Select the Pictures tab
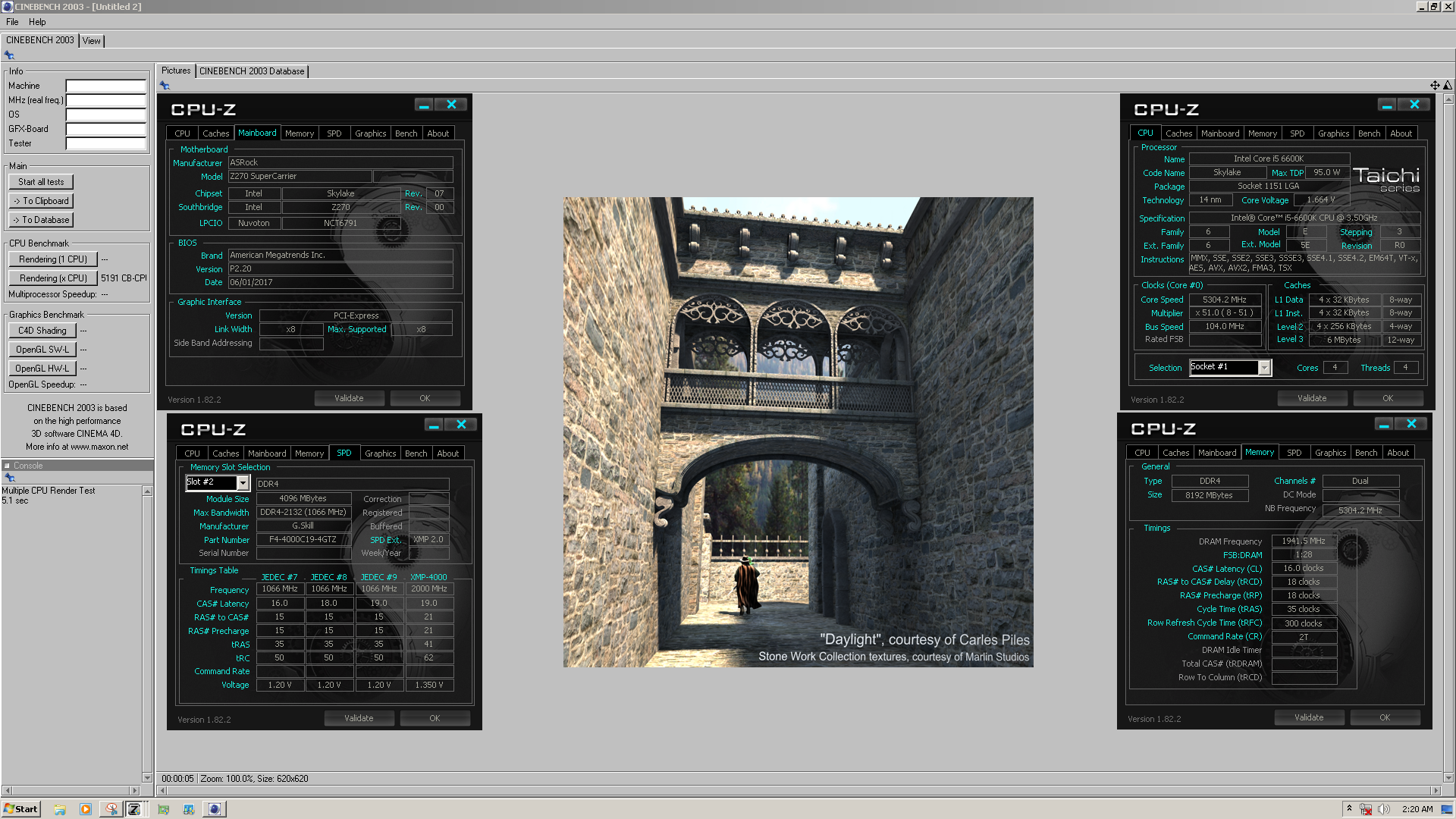Screen dimensions: 1456x819 click(176, 71)
